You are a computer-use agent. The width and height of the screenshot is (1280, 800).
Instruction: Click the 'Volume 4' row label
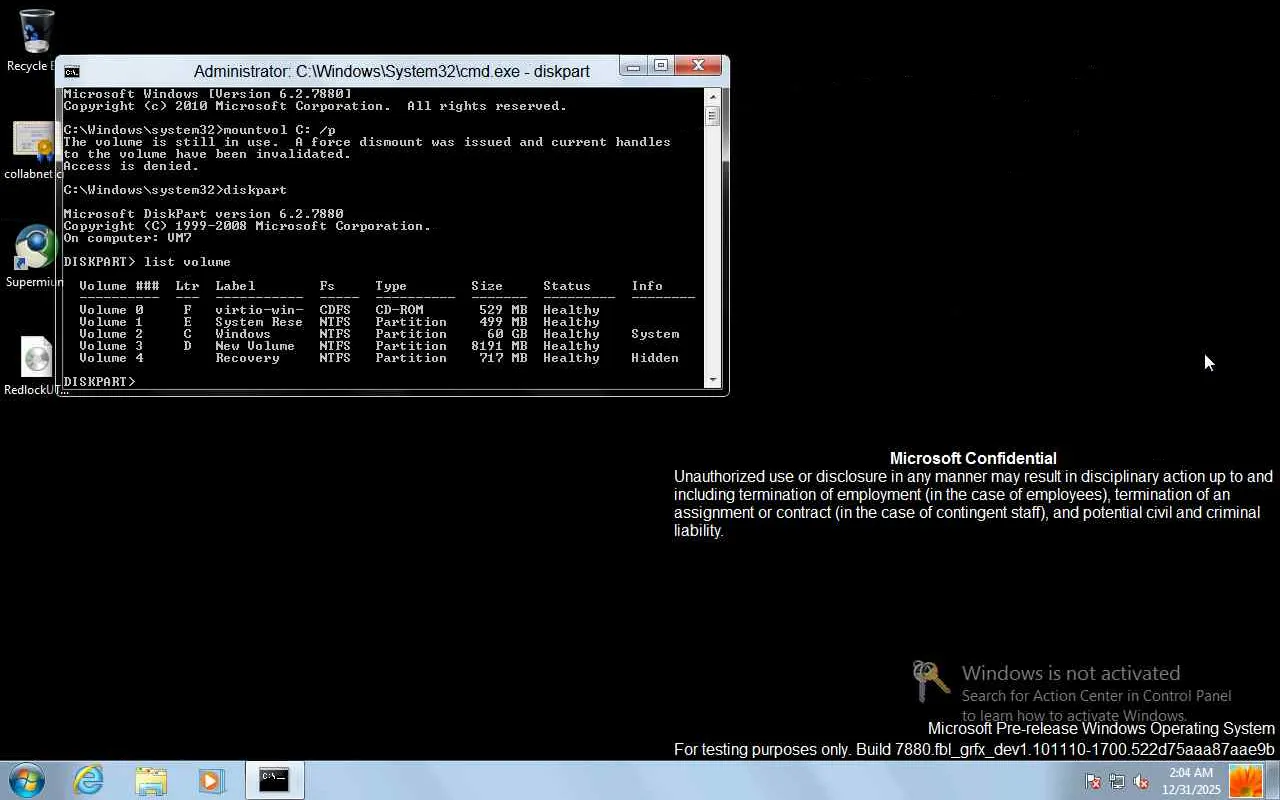pyautogui.click(x=111, y=358)
